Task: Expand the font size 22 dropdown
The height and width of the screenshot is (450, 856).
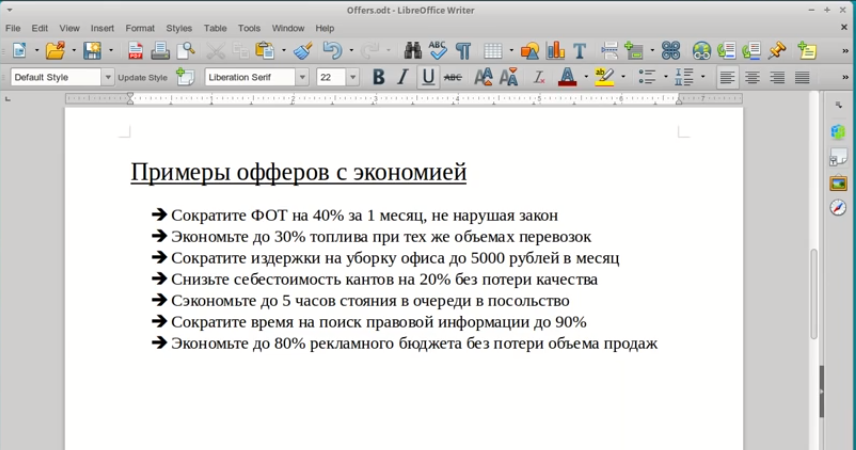Action: [x=353, y=77]
